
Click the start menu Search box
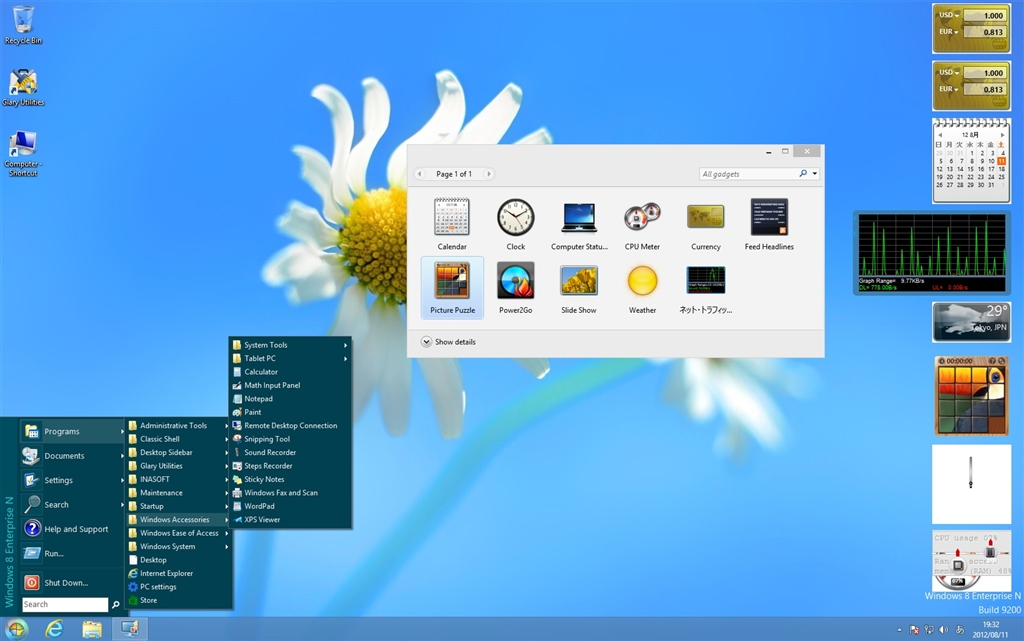[x=64, y=604]
